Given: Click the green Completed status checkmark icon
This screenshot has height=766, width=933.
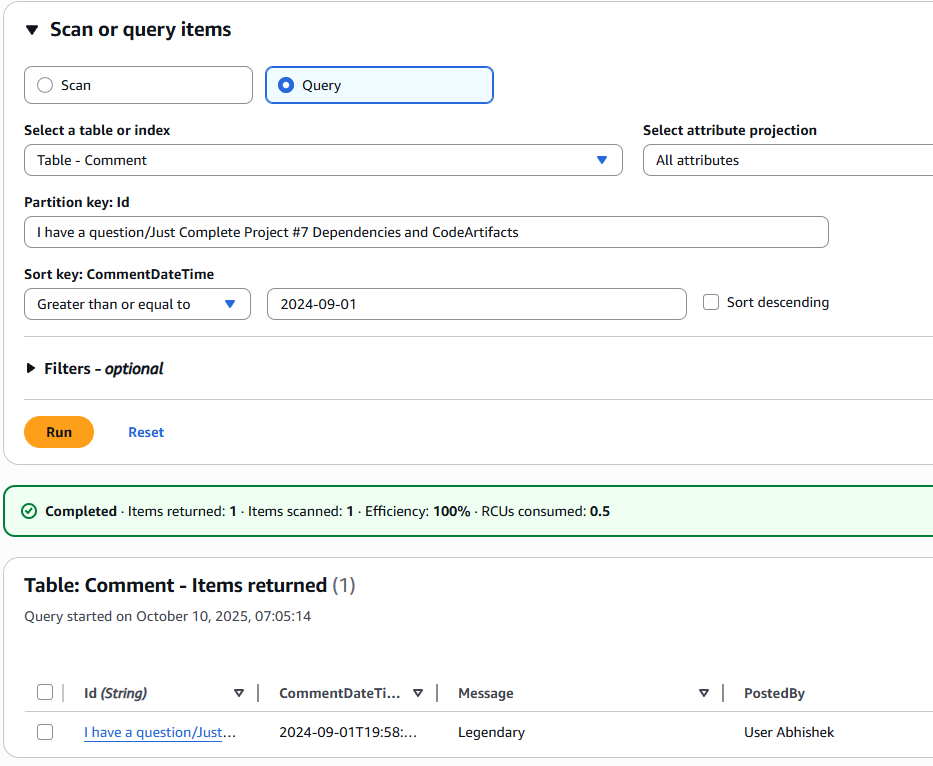Looking at the screenshot, I should click(28, 511).
